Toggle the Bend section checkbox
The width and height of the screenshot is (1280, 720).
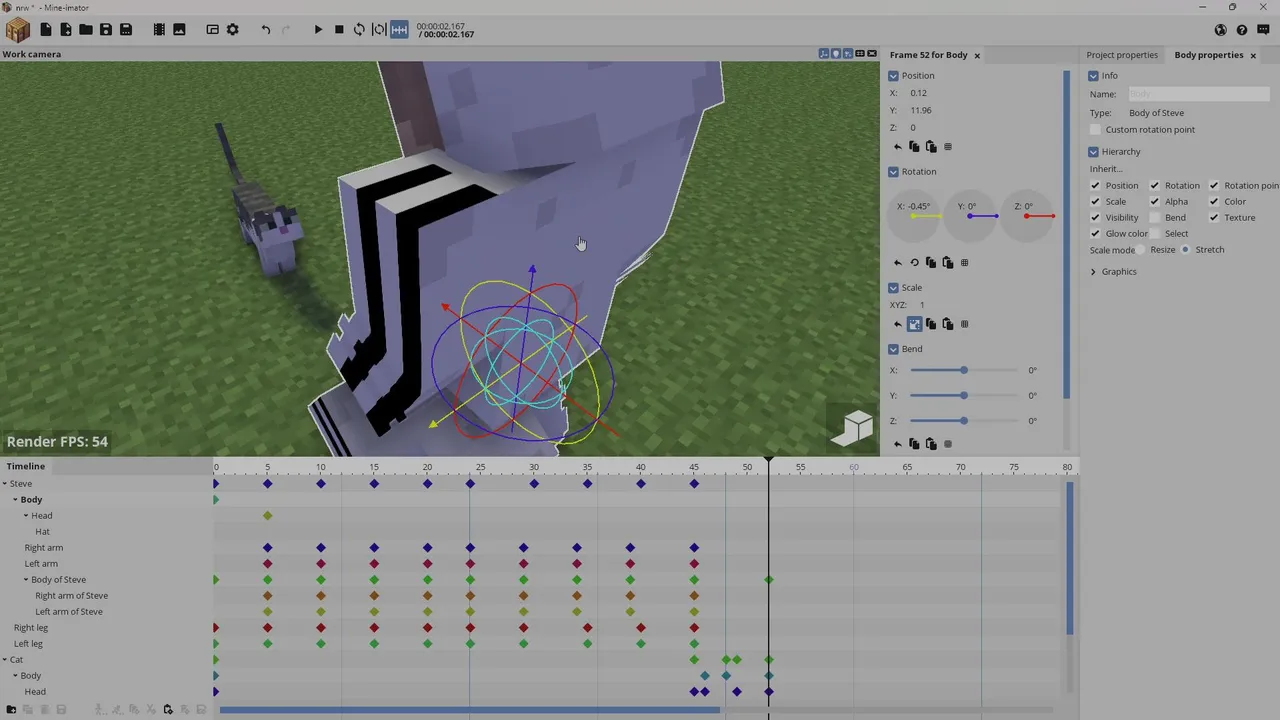[893, 349]
